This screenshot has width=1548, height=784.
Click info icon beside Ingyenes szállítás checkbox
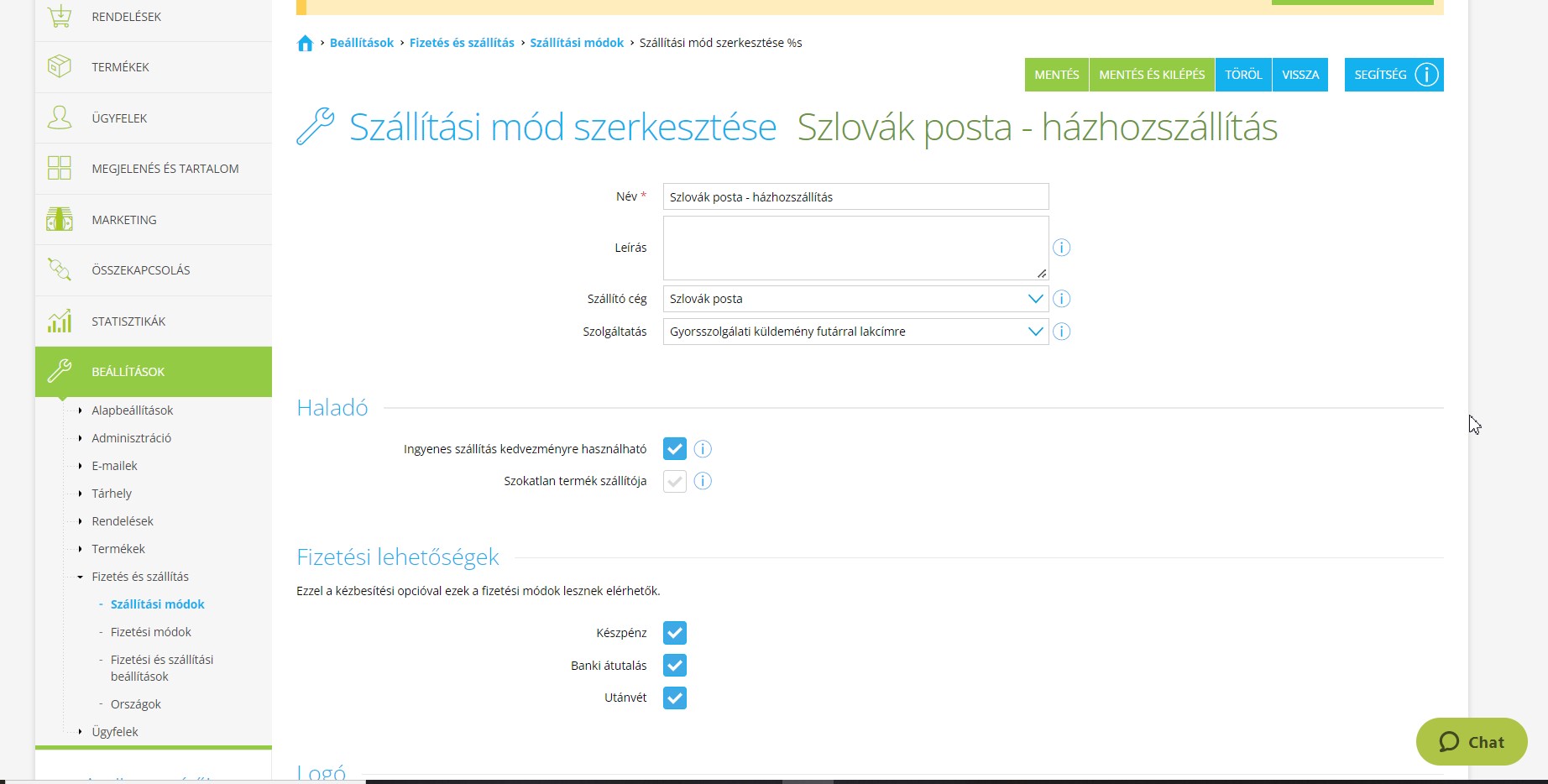click(x=703, y=449)
